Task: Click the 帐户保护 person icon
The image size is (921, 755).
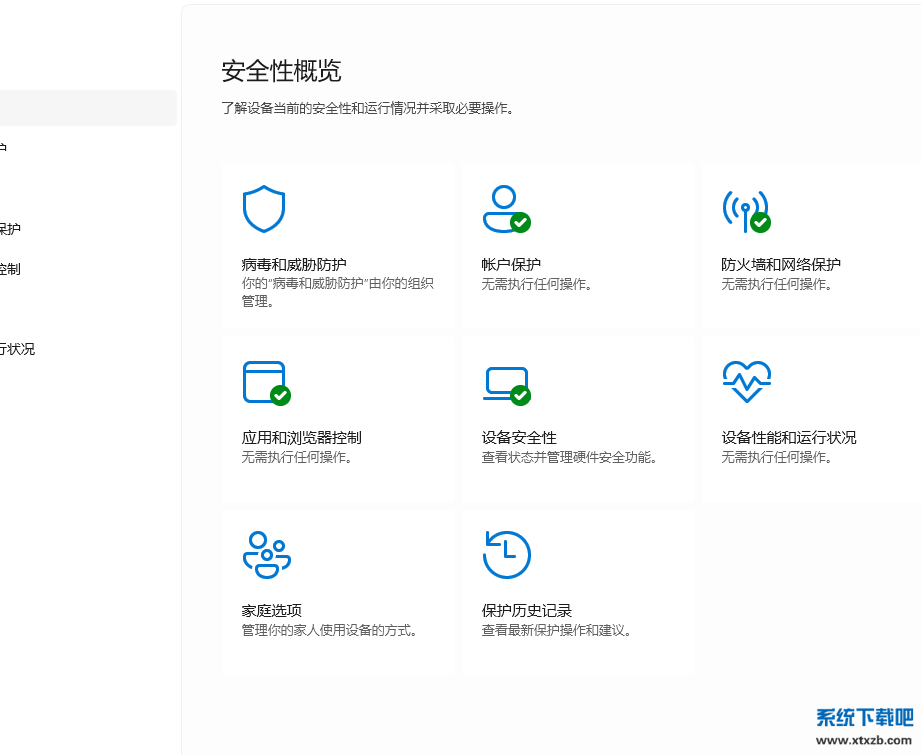Action: [506, 209]
